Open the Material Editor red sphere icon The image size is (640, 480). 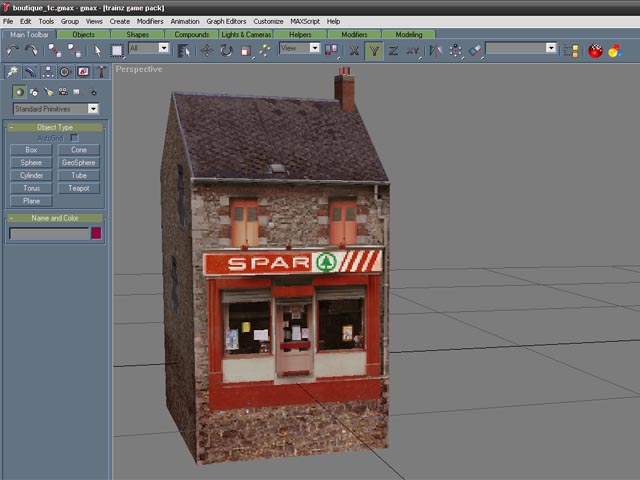tap(596, 49)
